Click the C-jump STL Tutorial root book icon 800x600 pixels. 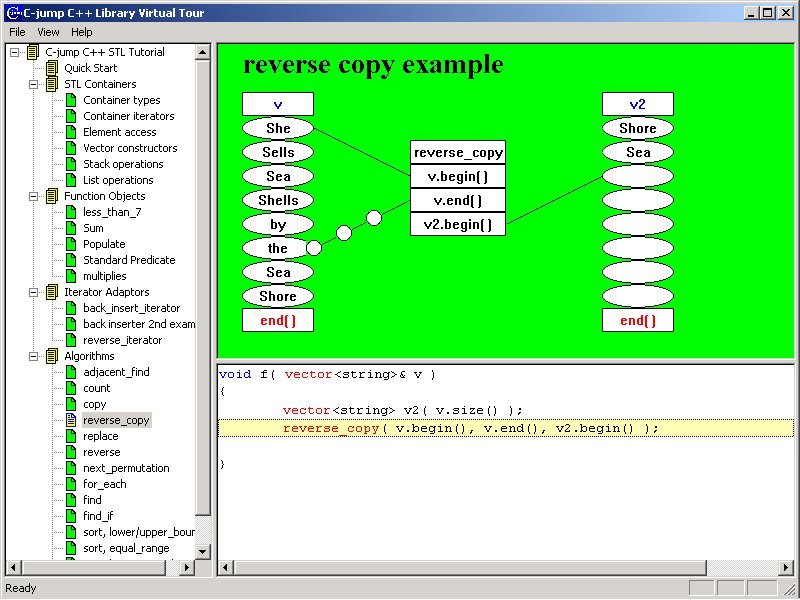(33, 52)
